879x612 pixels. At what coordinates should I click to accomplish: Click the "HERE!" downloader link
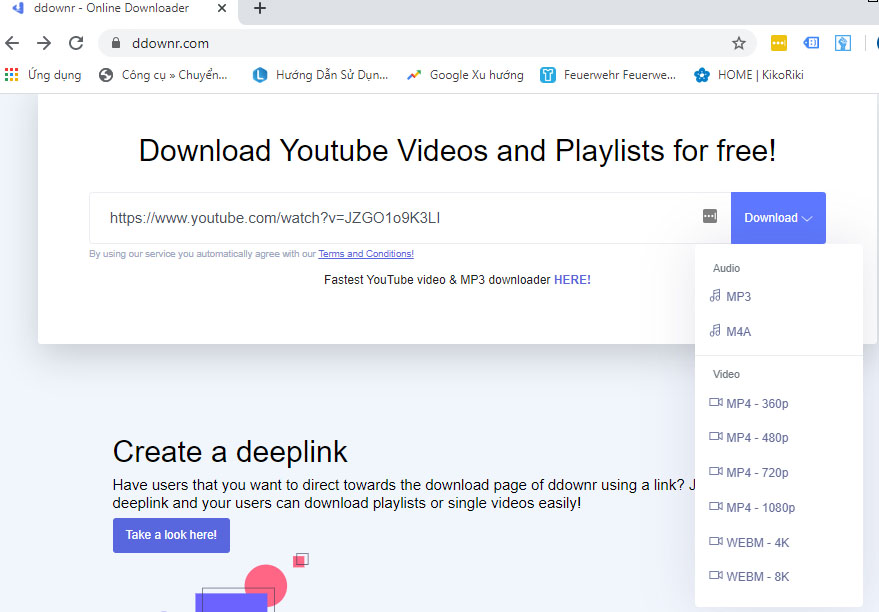click(x=571, y=279)
